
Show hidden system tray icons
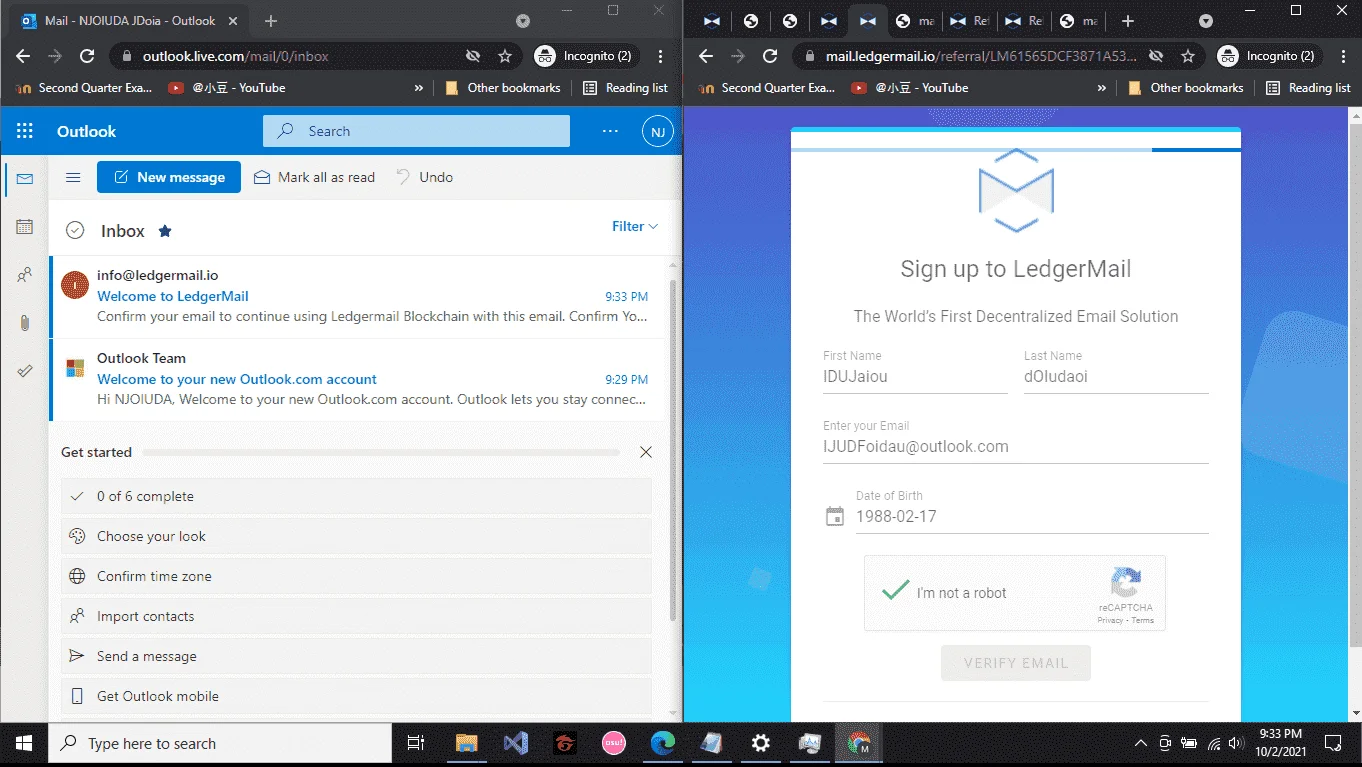pos(1141,743)
